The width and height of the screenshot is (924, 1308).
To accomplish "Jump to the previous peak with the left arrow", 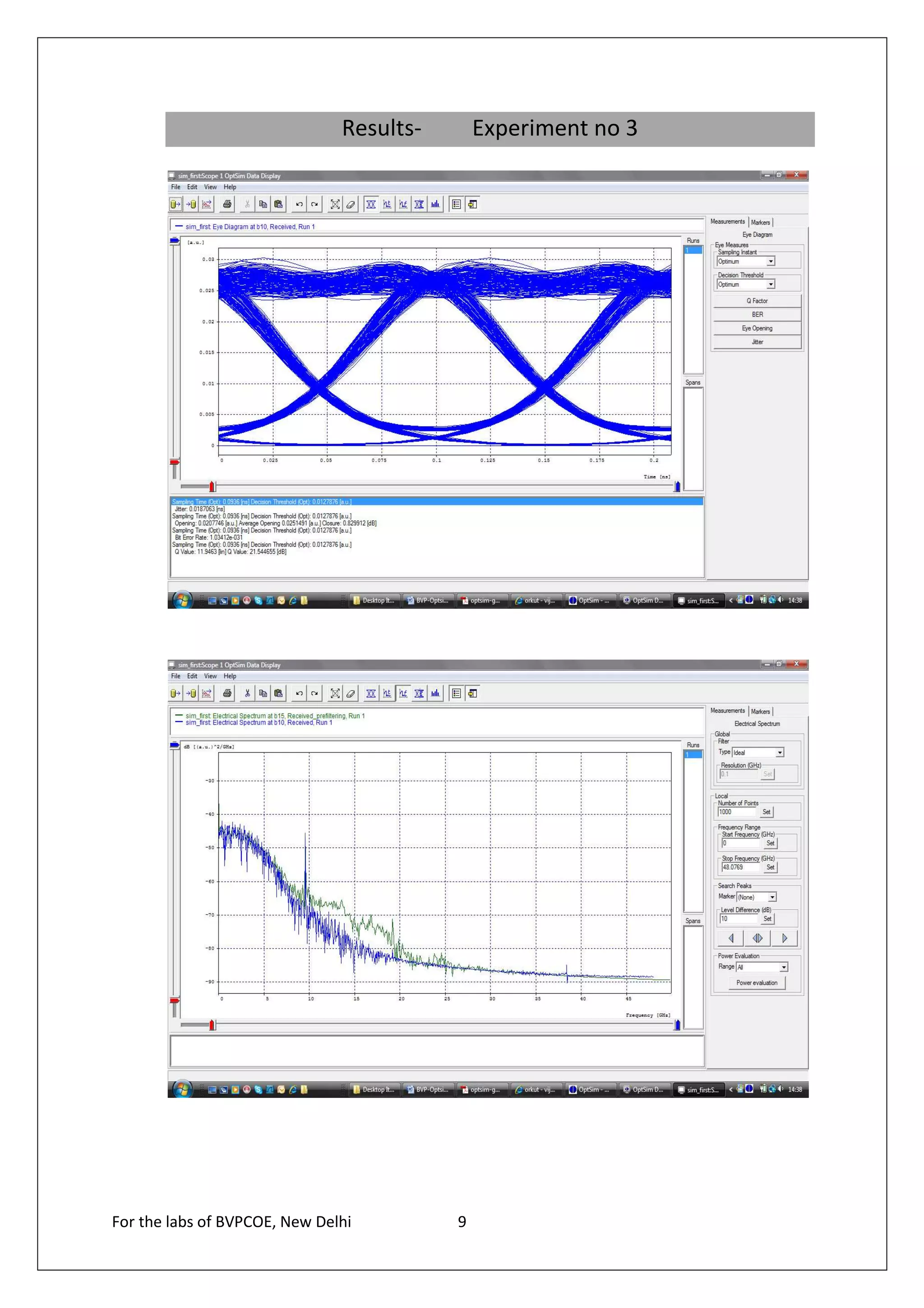I will pos(730,938).
